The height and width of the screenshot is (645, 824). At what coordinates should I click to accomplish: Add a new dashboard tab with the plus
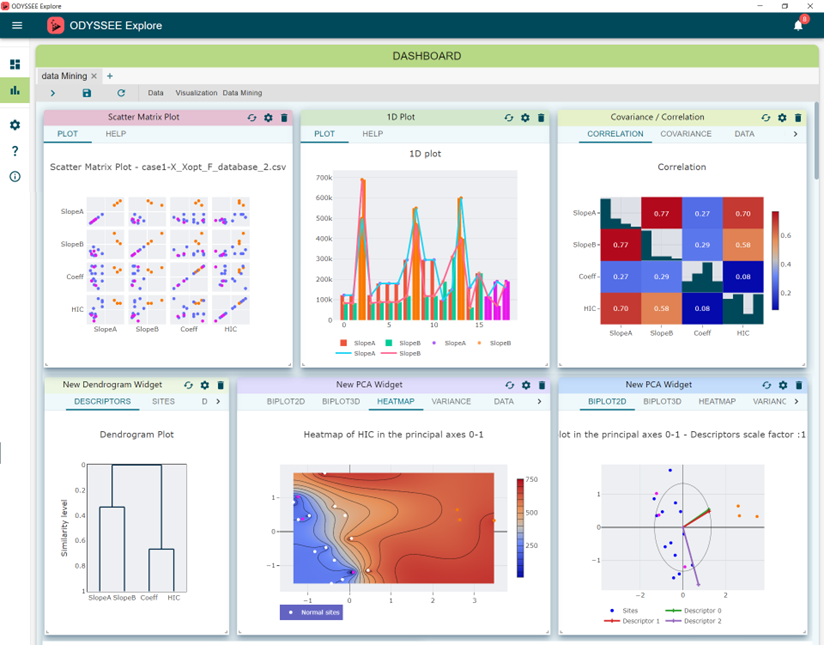coord(110,76)
